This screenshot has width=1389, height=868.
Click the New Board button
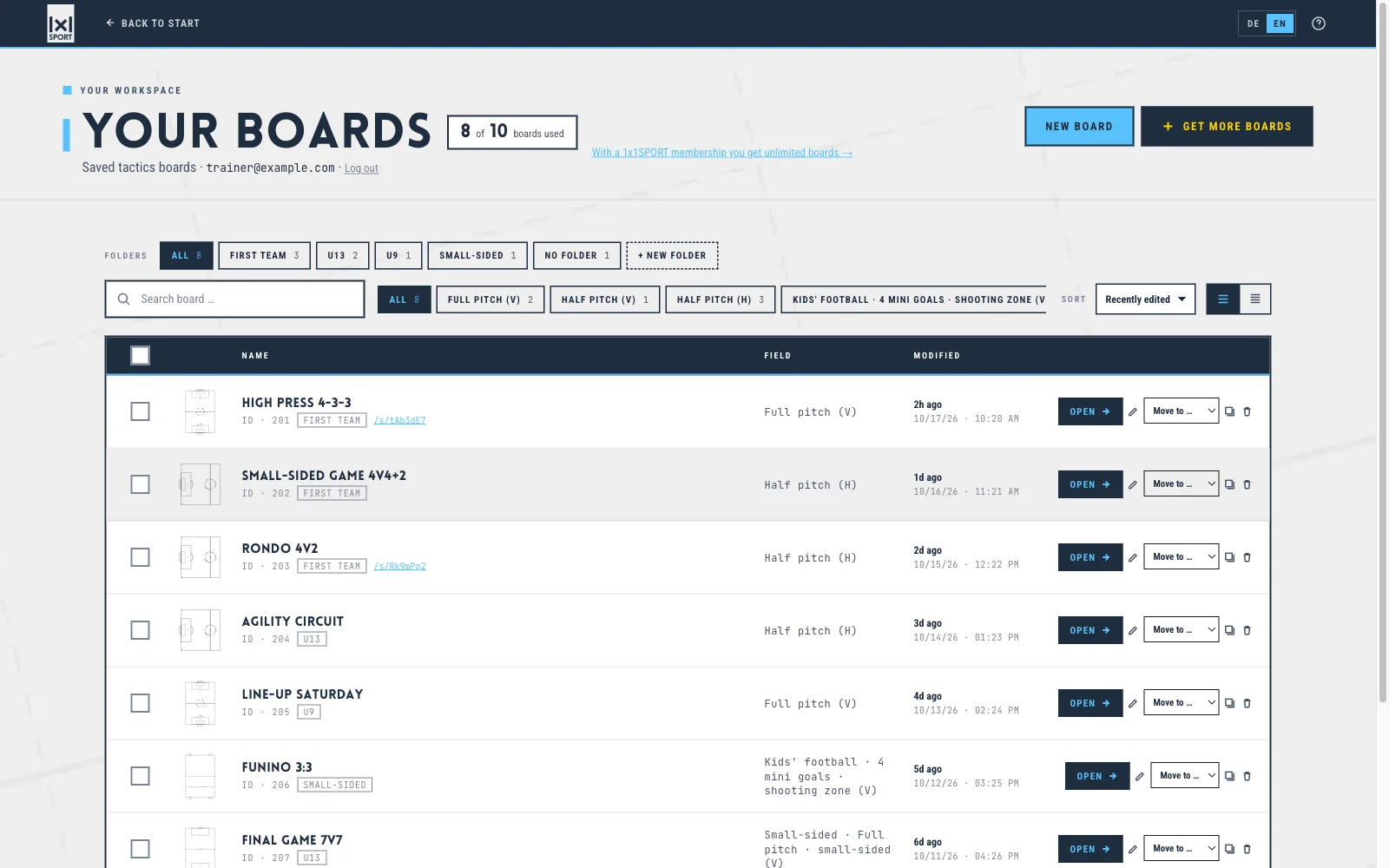click(x=1079, y=126)
